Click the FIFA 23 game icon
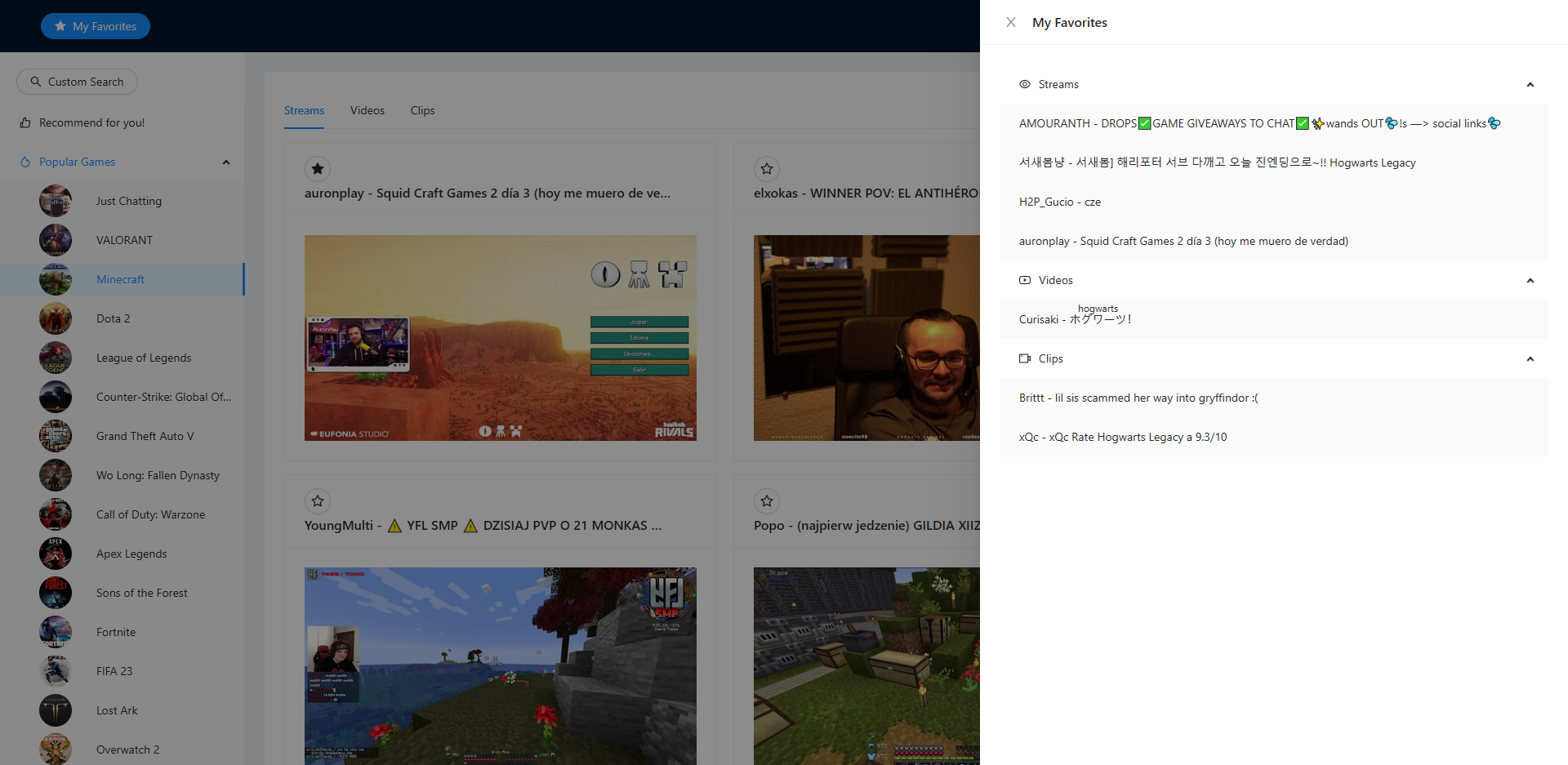This screenshot has height=765, width=1568. 56,671
